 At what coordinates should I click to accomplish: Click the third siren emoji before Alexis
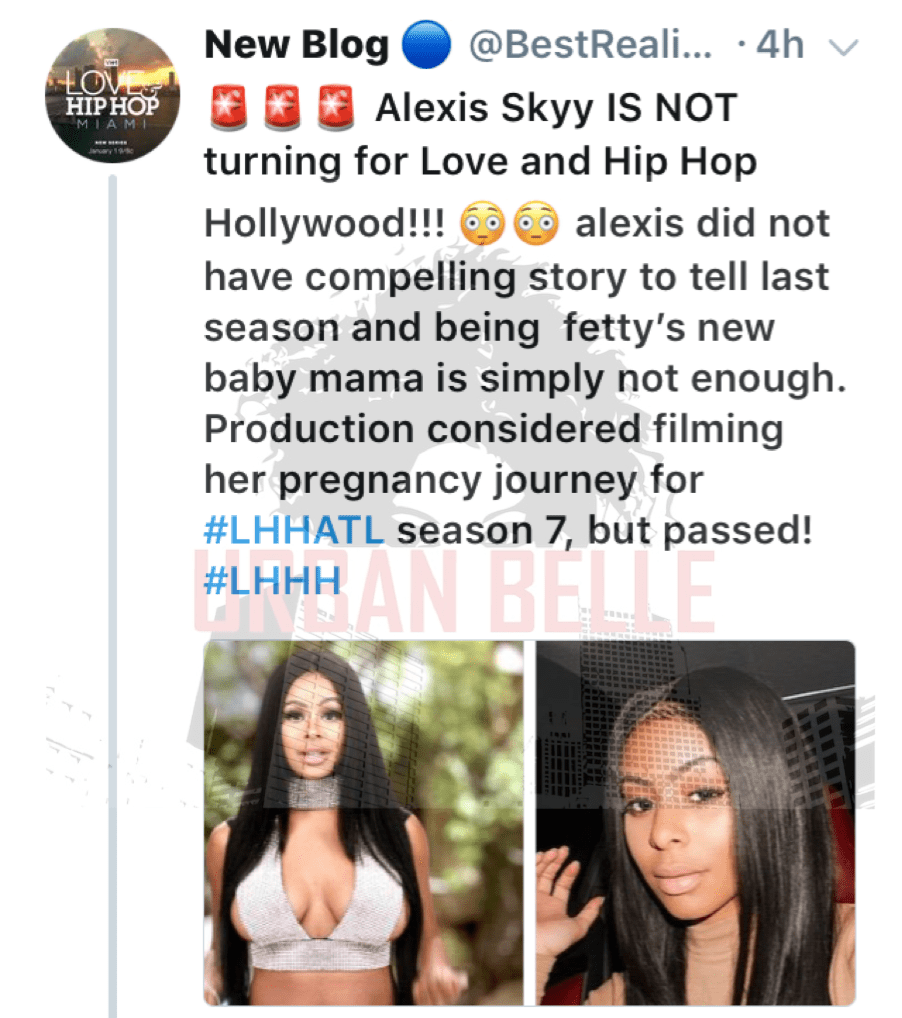click(x=335, y=108)
